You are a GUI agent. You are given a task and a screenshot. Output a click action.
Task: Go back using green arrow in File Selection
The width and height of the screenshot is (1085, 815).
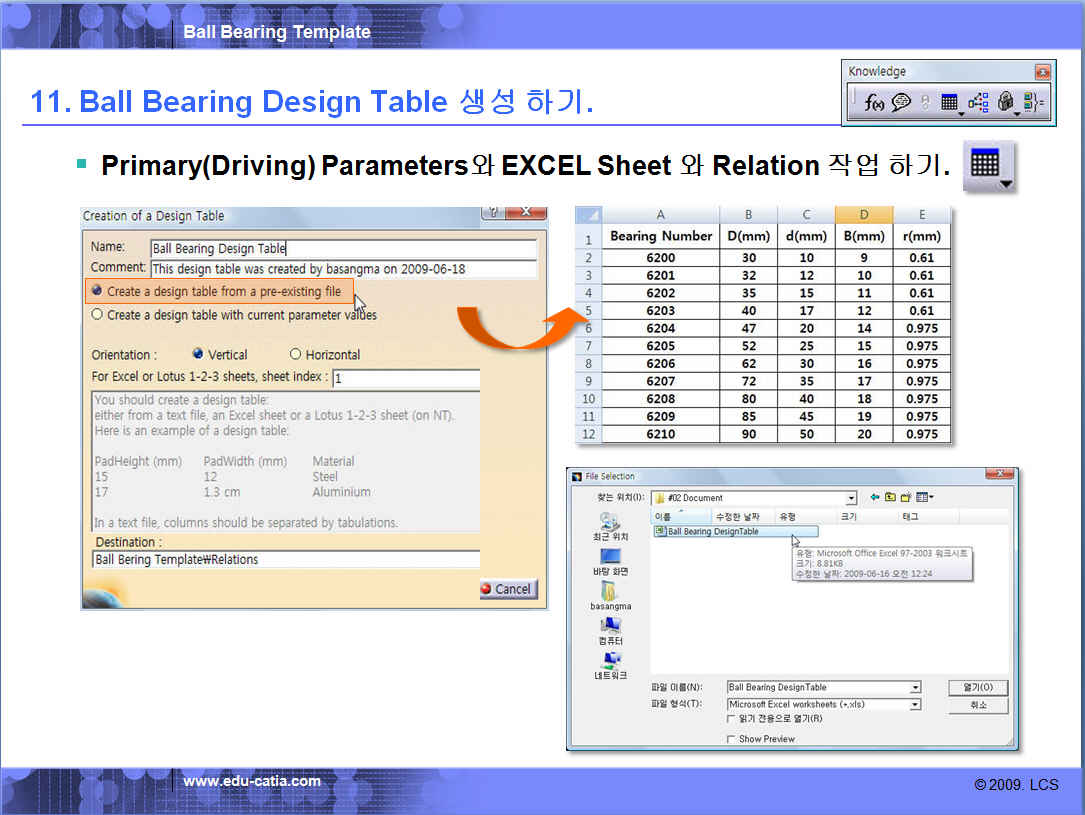pos(874,497)
